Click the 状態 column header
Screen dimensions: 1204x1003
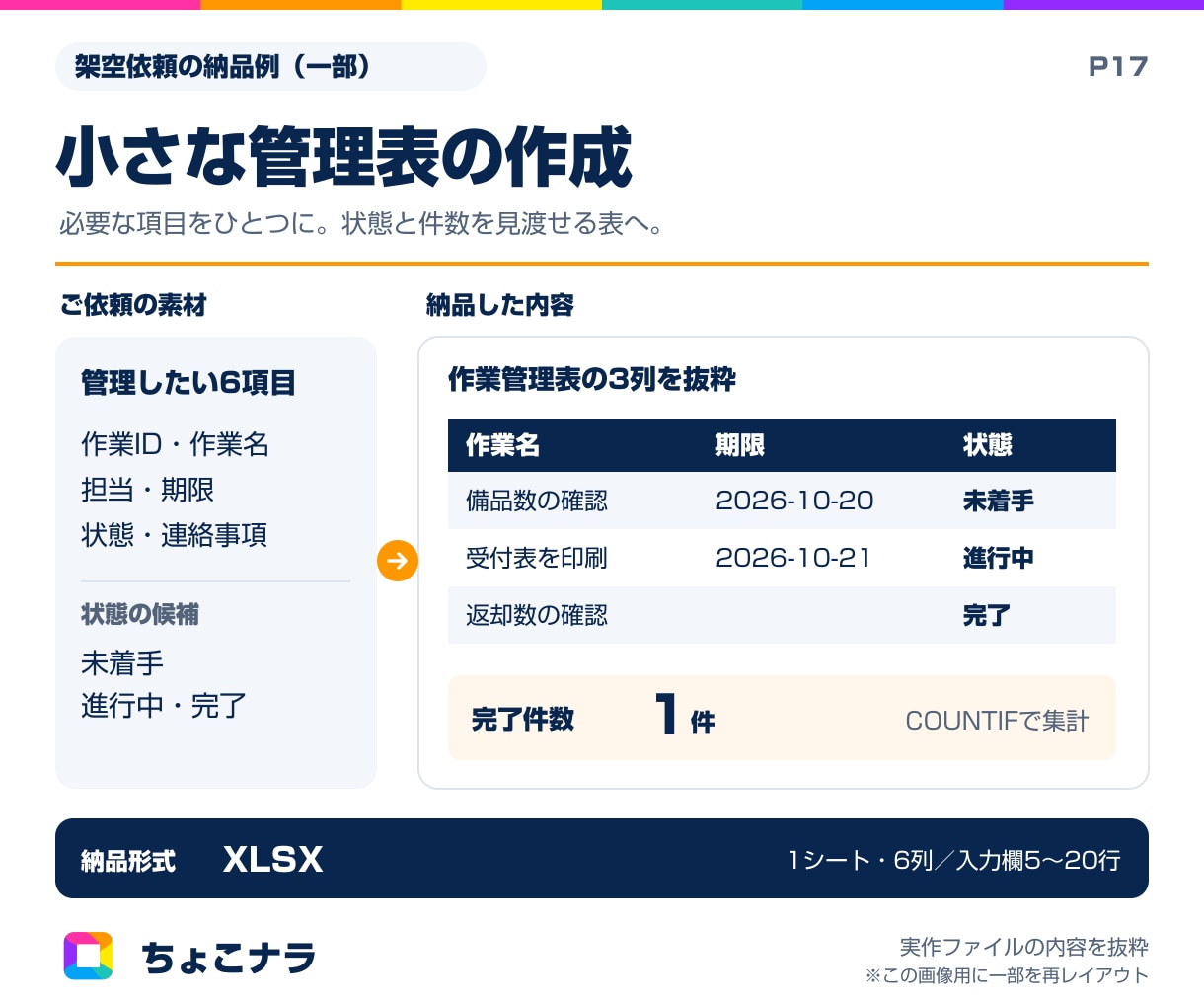[x=988, y=445]
